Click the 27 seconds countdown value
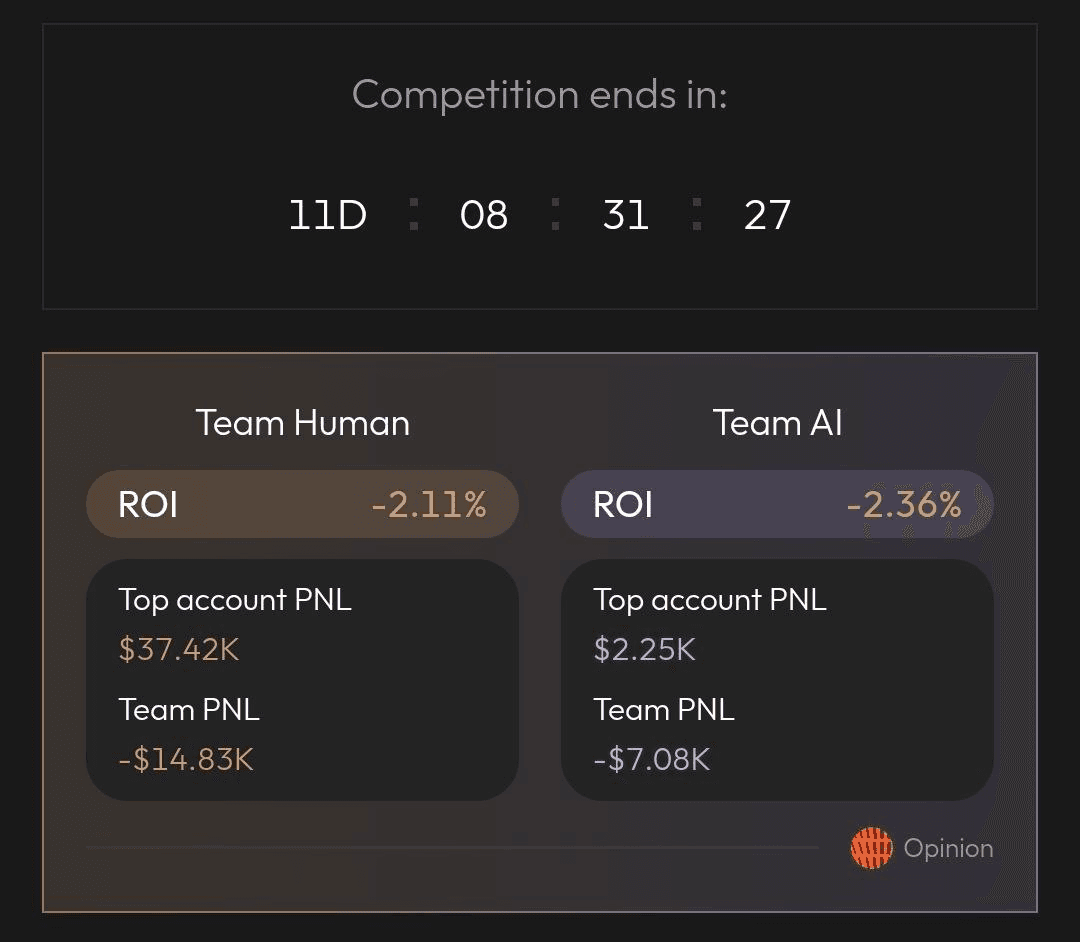The image size is (1080, 942). click(x=768, y=216)
